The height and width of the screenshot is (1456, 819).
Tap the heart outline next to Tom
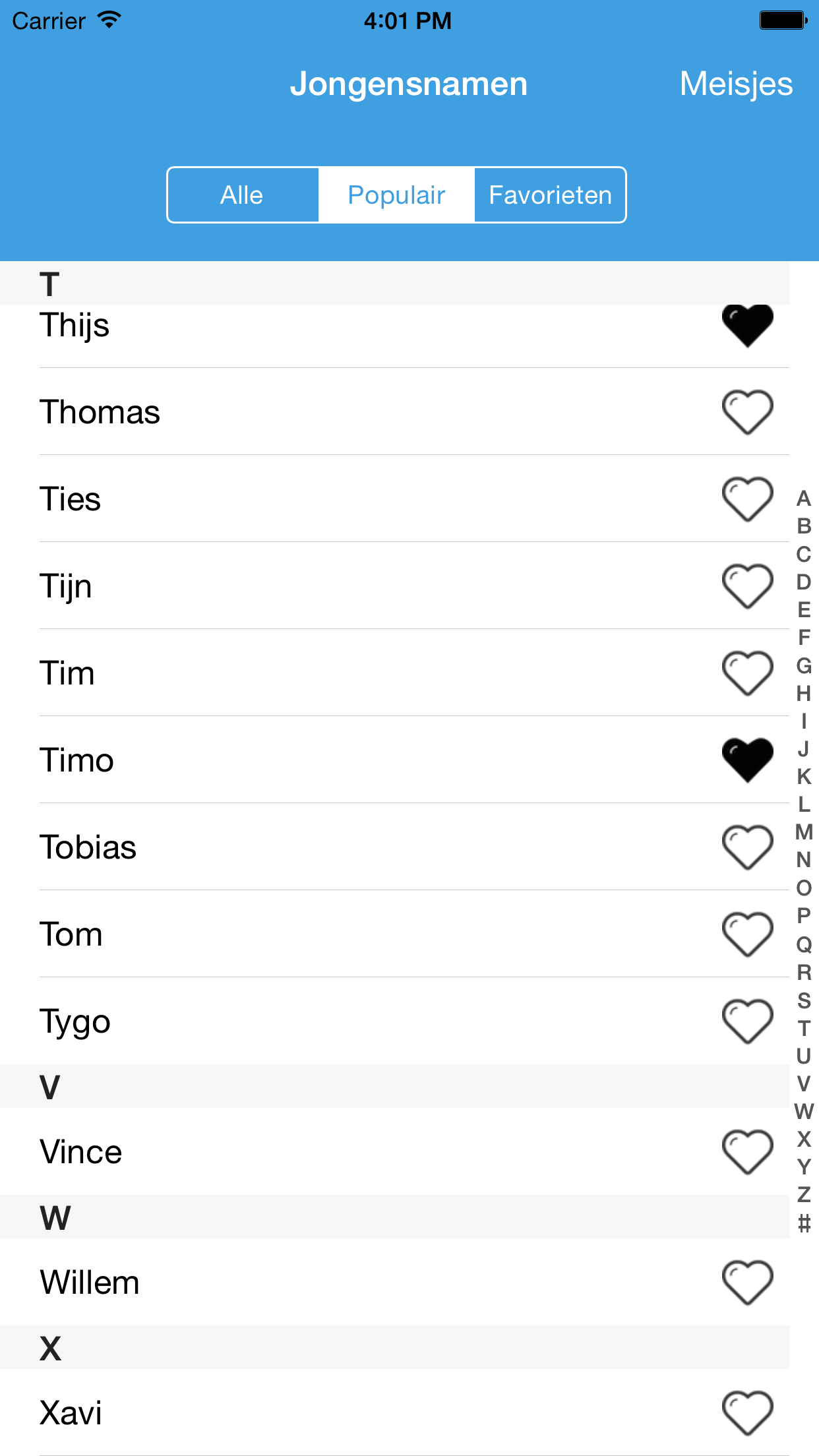click(x=747, y=934)
